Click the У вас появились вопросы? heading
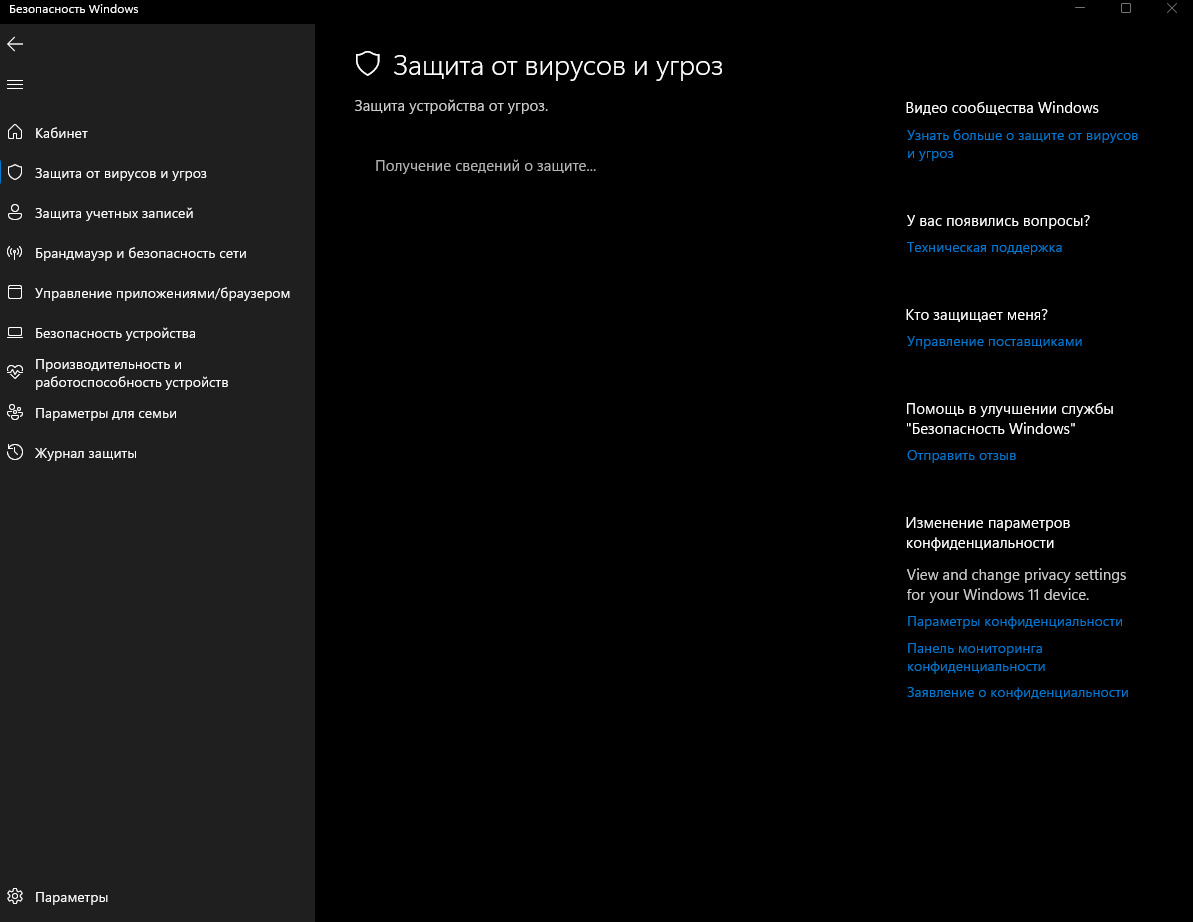 [997, 221]
